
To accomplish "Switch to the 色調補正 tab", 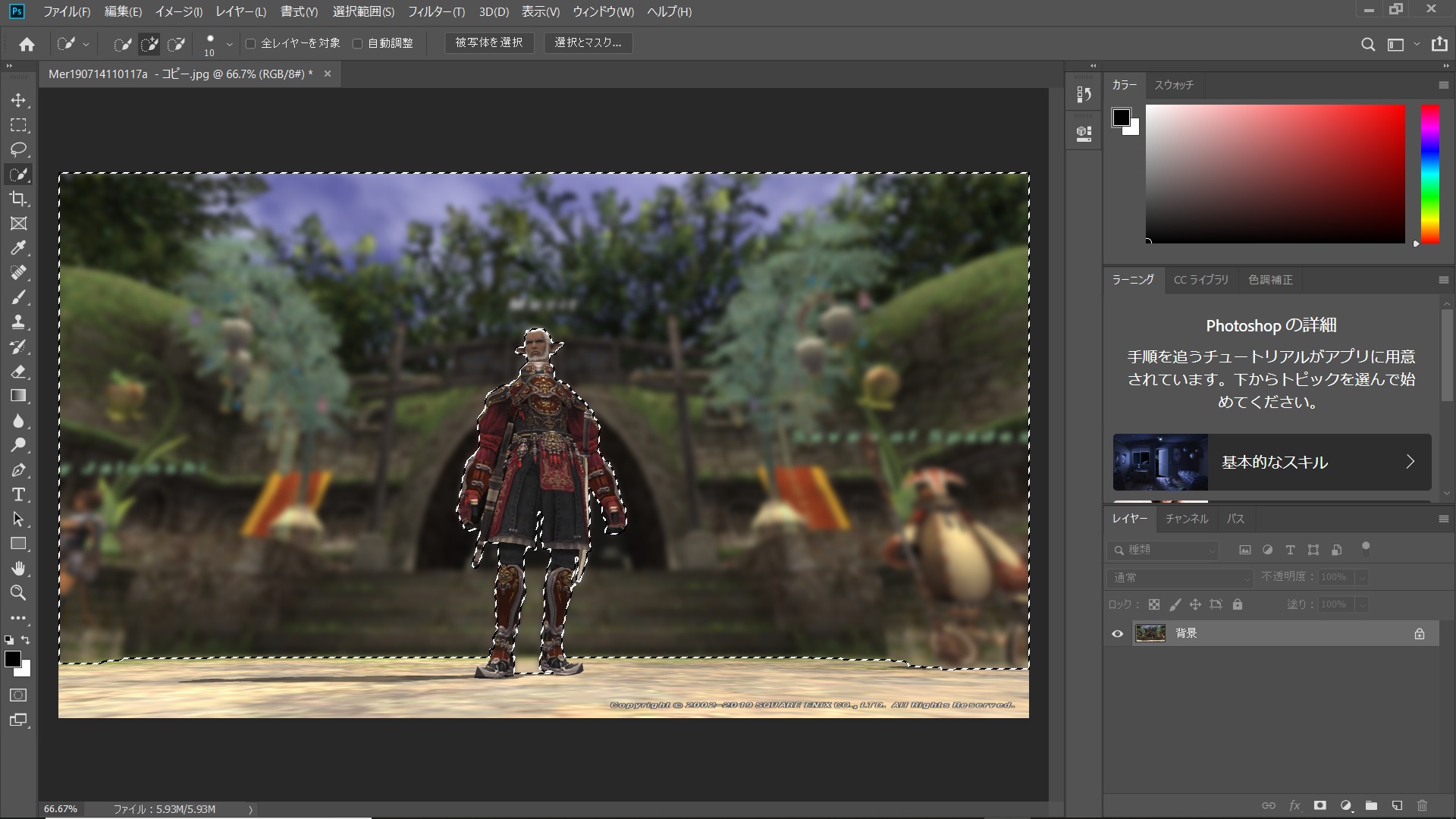I will coord(1270,280).
